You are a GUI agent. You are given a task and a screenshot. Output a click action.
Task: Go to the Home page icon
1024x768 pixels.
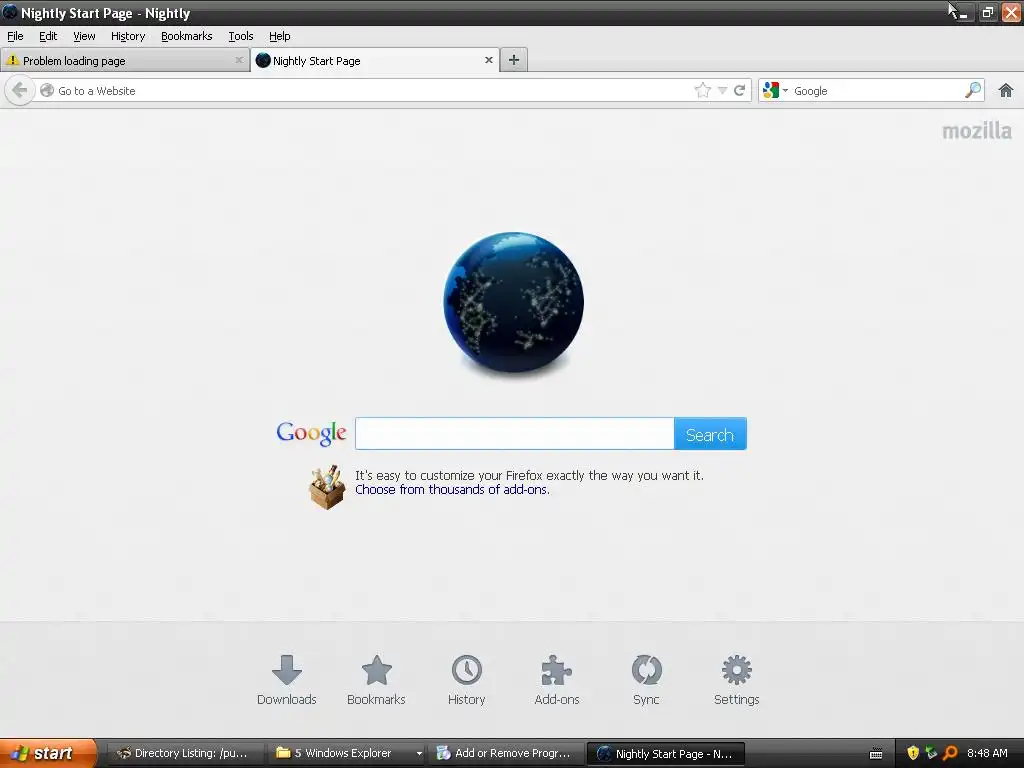pos(1006,90)
